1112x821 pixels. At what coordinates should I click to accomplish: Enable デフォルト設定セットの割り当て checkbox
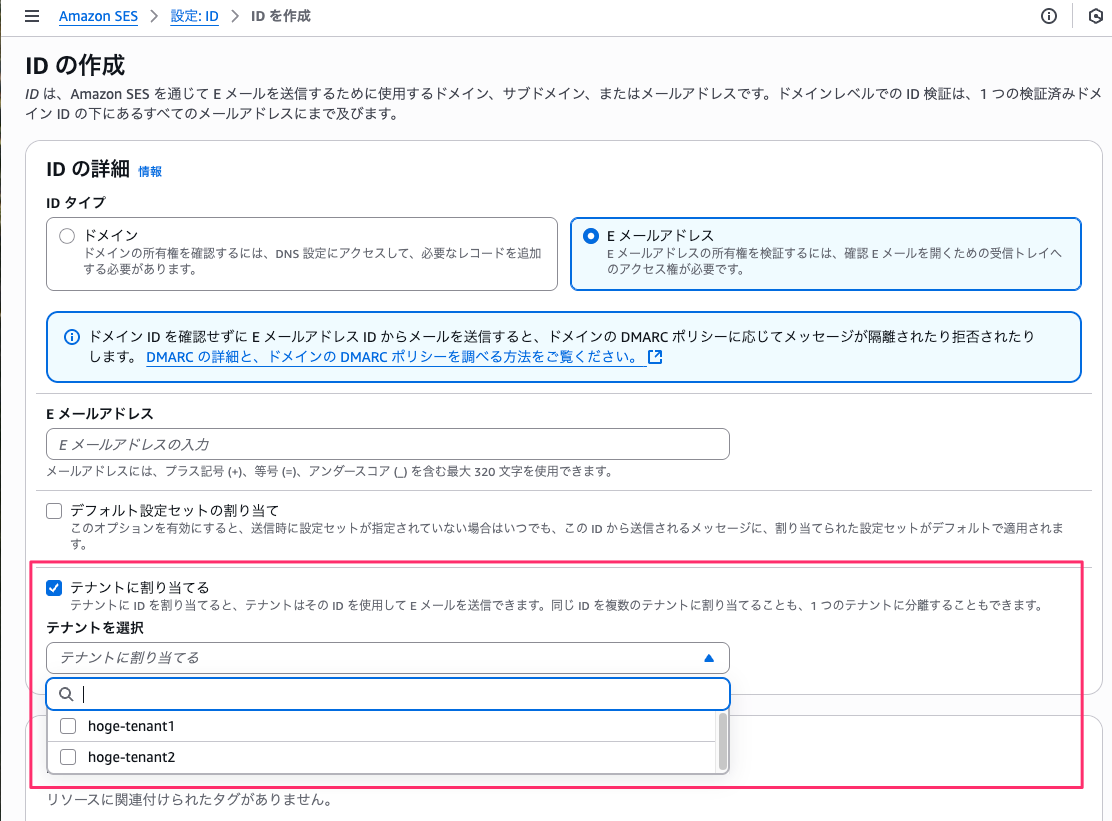[54, 511]
